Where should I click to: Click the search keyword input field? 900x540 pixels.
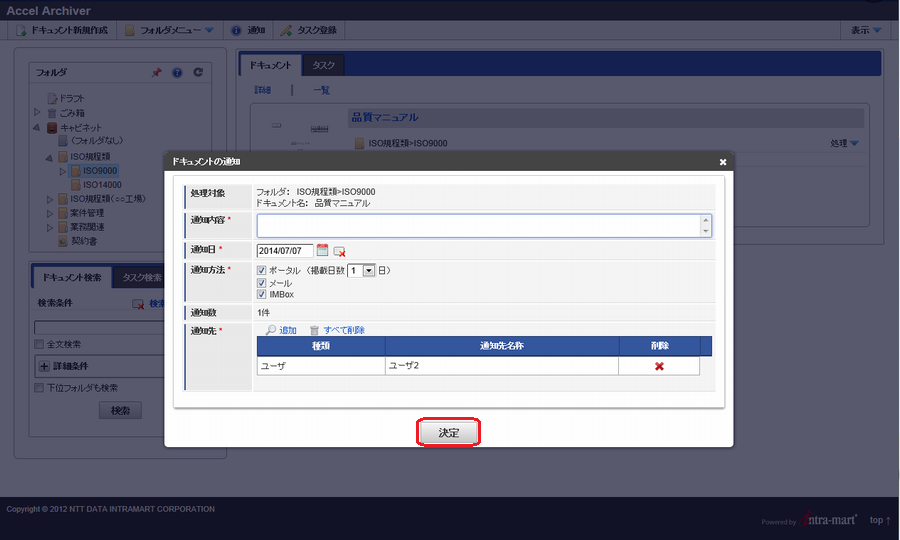tap(99, 328)
